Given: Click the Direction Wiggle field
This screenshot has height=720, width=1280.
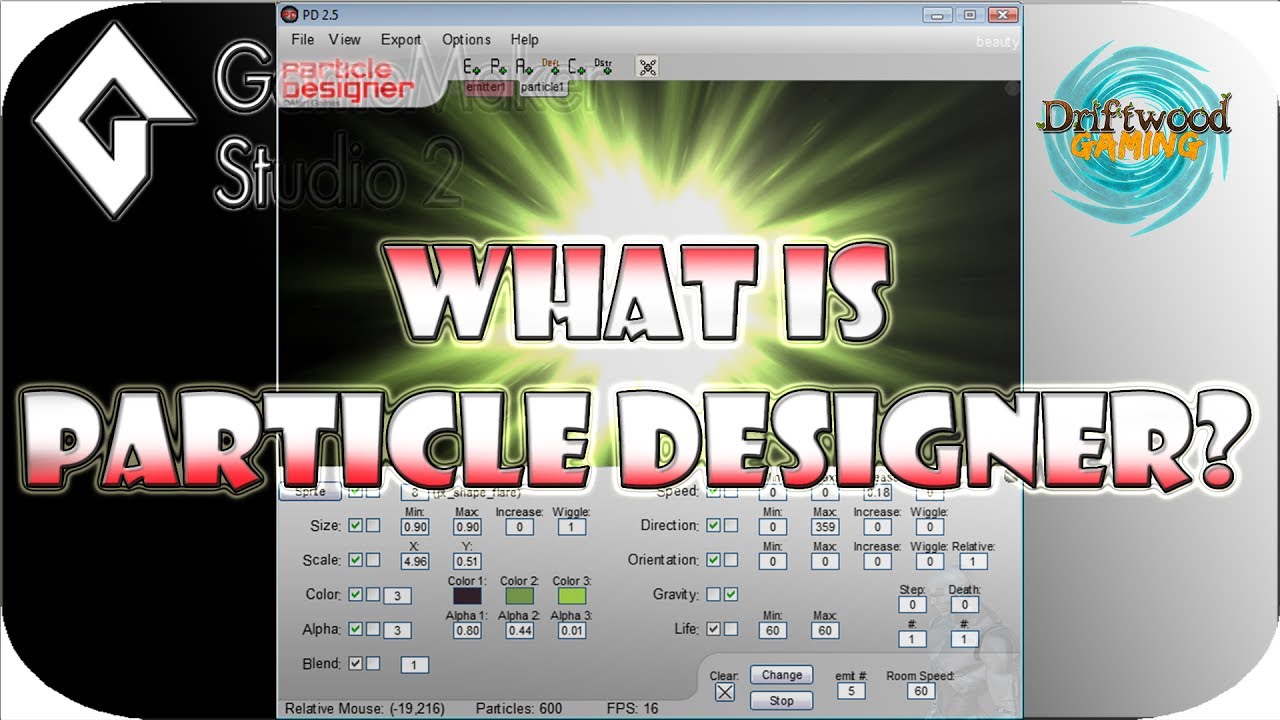Looking at the screenshot, I should [930, 527].
